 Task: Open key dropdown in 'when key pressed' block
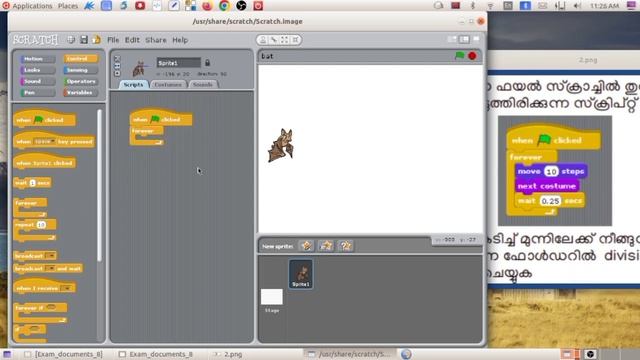[x=45, y=142]
